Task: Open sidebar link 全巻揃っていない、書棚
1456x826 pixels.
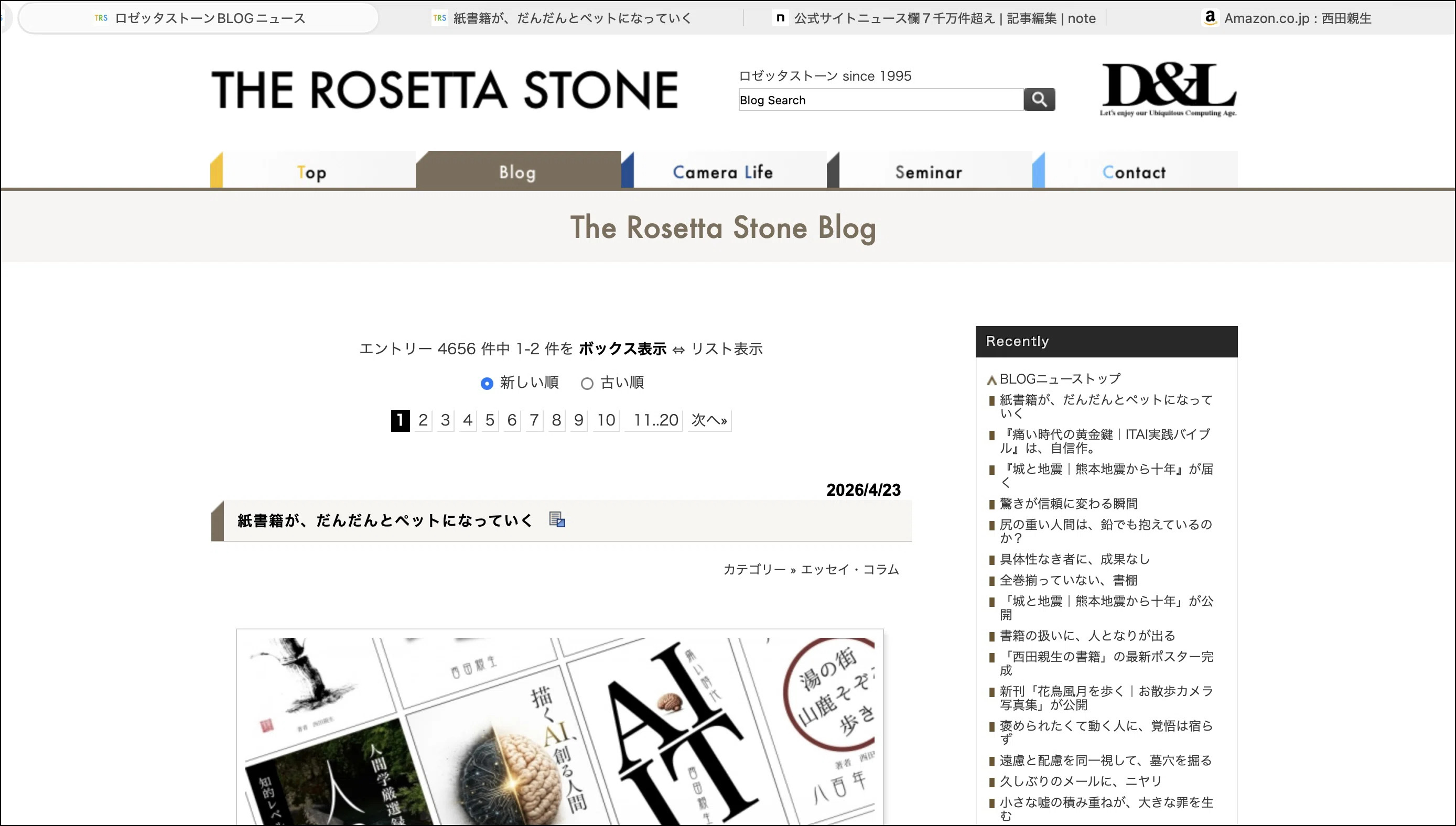Action: [x=1069, y=580]
